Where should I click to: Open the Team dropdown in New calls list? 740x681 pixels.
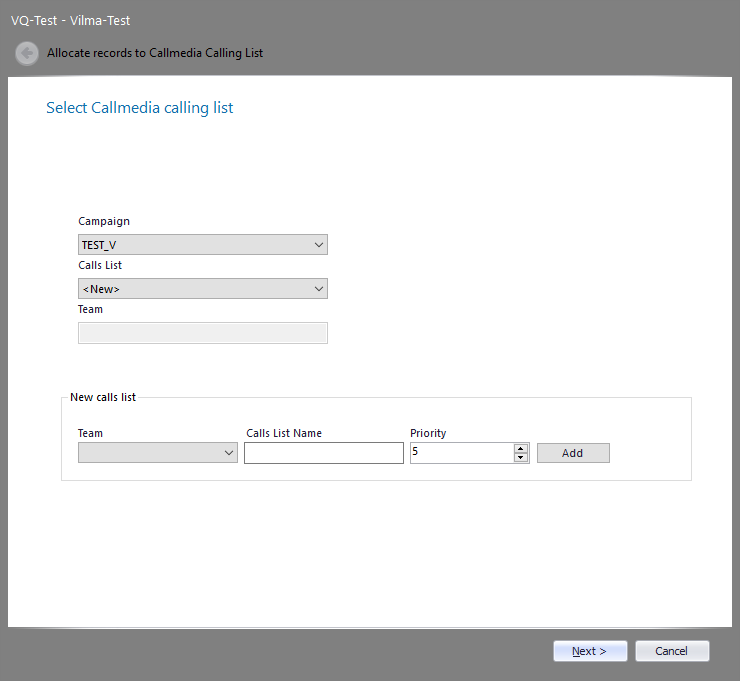pyautogui.click(x=158, y=453)
